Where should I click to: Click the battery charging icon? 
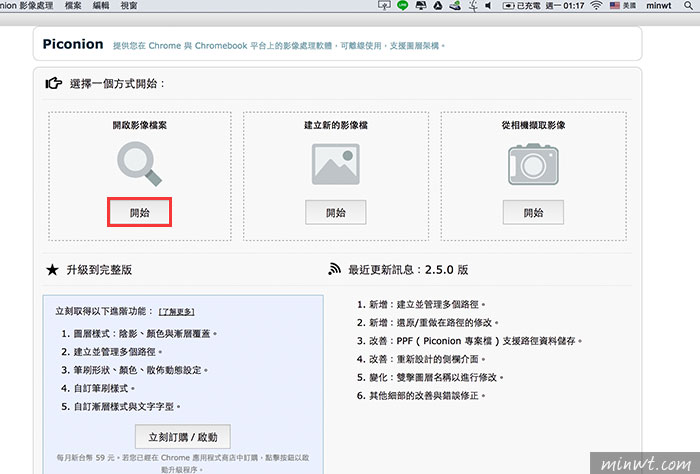pos(508,6)
